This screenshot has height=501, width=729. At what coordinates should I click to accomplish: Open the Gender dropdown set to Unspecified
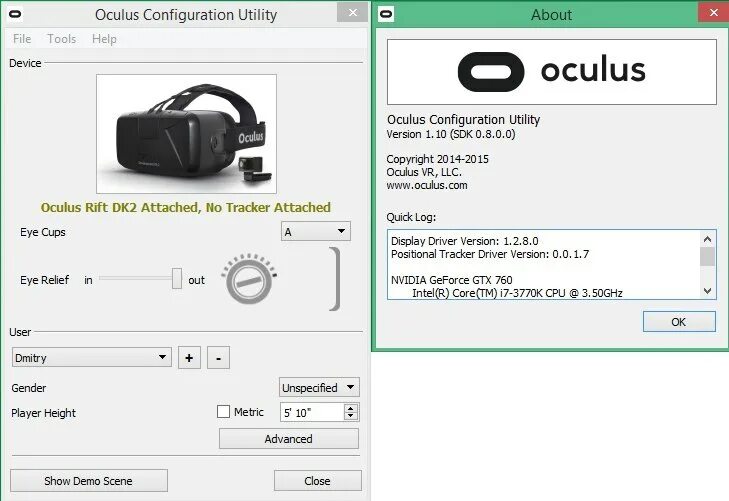click(x=319, y=387)
